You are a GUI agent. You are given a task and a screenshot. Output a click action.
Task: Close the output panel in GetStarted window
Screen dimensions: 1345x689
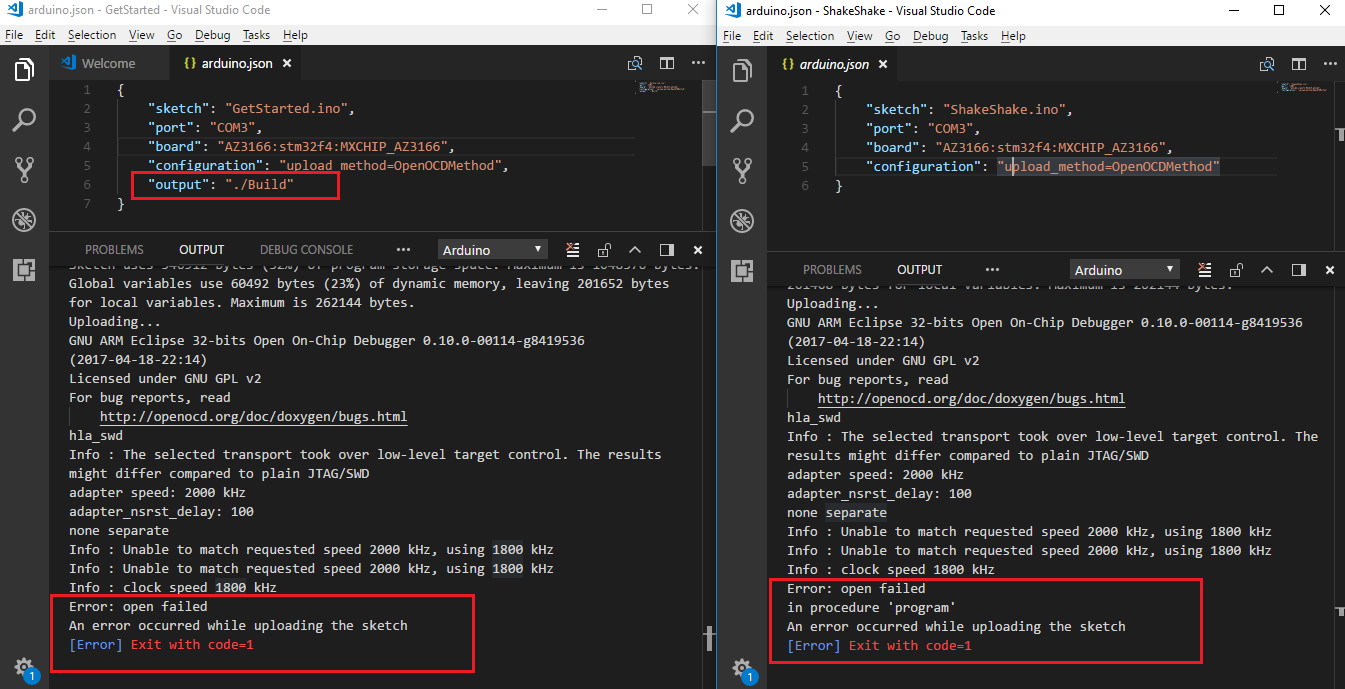point(698,249)
